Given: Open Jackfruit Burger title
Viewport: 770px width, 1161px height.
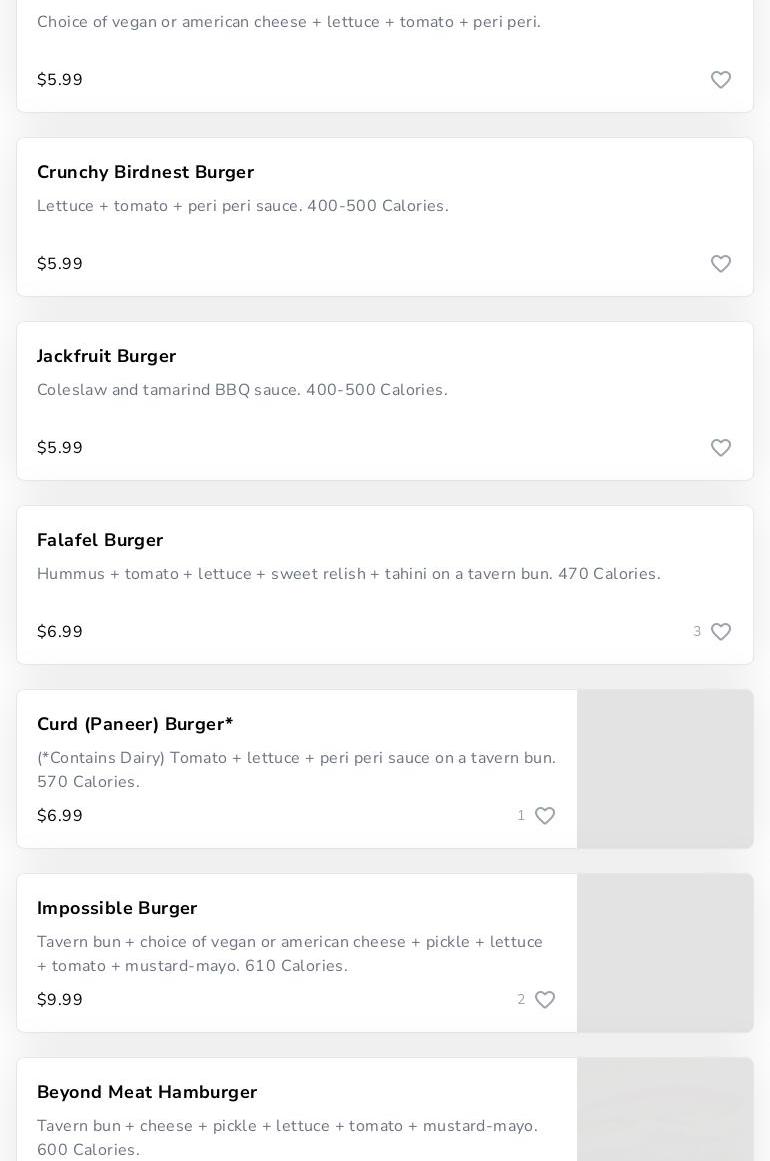Looking at the screenshot, I should tap(106, 356).
